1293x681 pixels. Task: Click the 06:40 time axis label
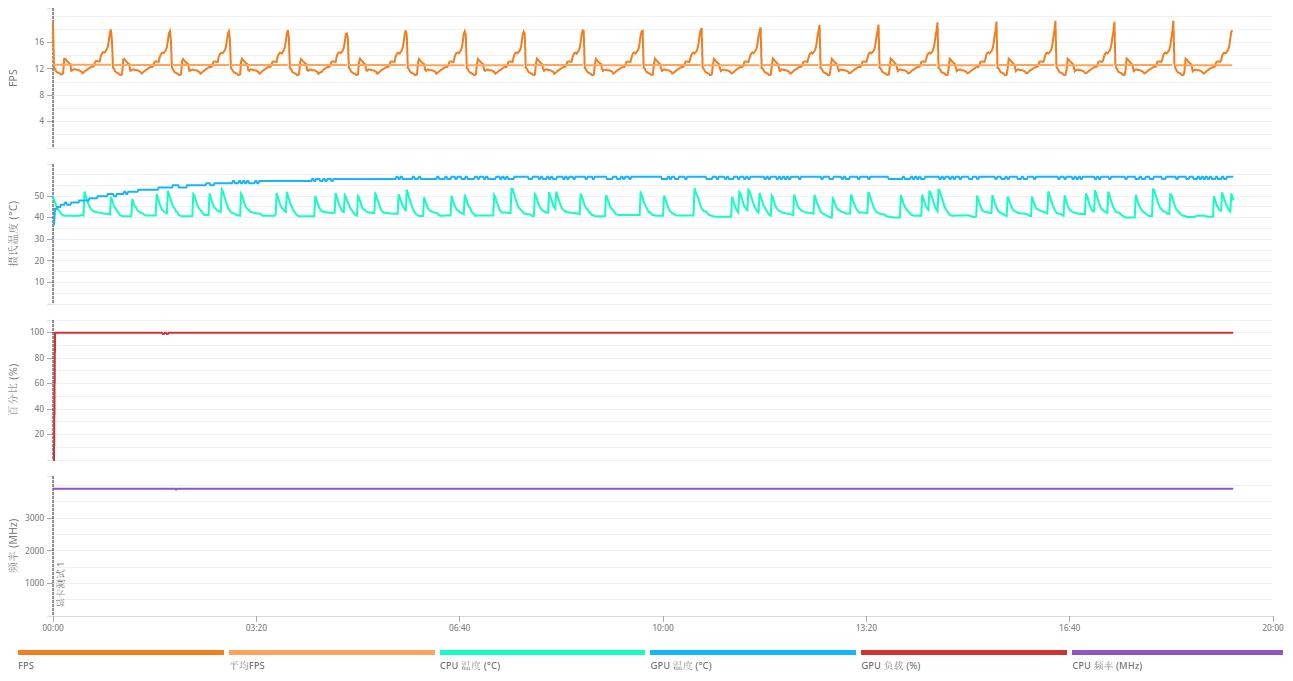pos(460,628)
